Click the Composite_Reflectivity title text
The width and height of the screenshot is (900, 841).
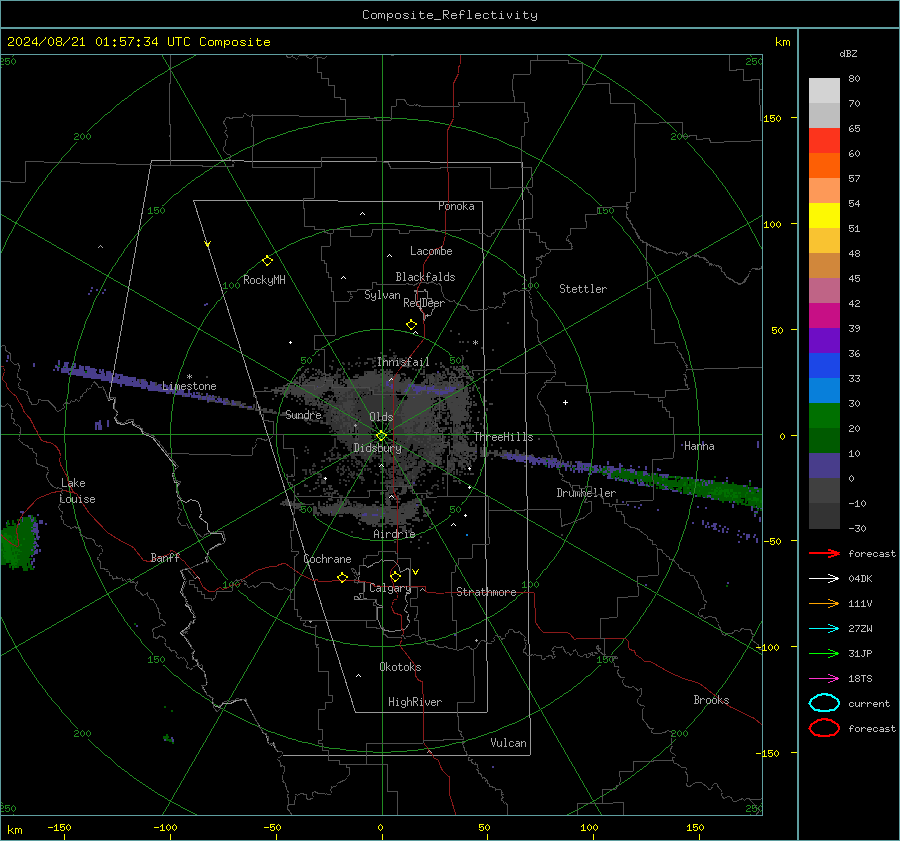[x=449, y=15]
